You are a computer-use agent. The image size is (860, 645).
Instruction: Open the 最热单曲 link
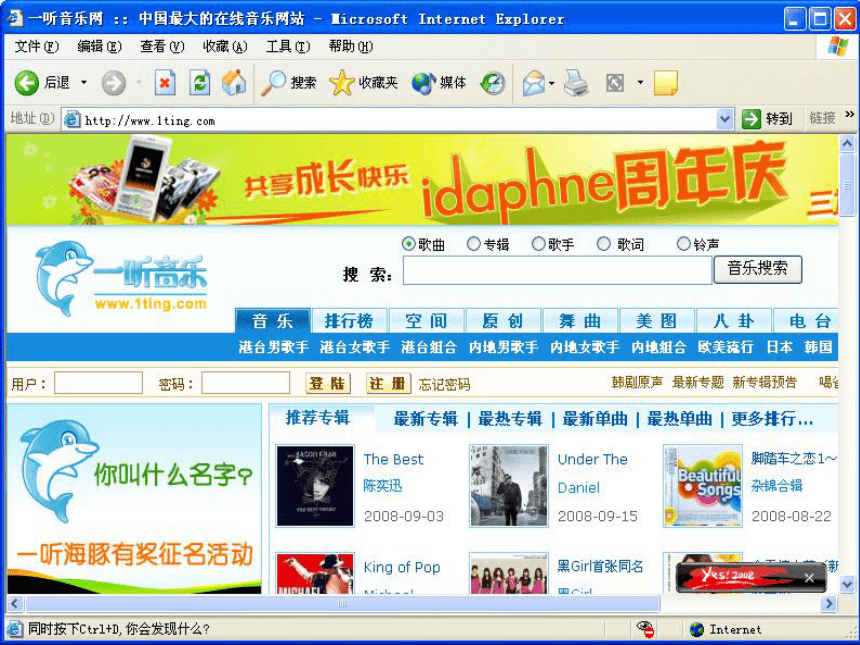click(679, 419)
